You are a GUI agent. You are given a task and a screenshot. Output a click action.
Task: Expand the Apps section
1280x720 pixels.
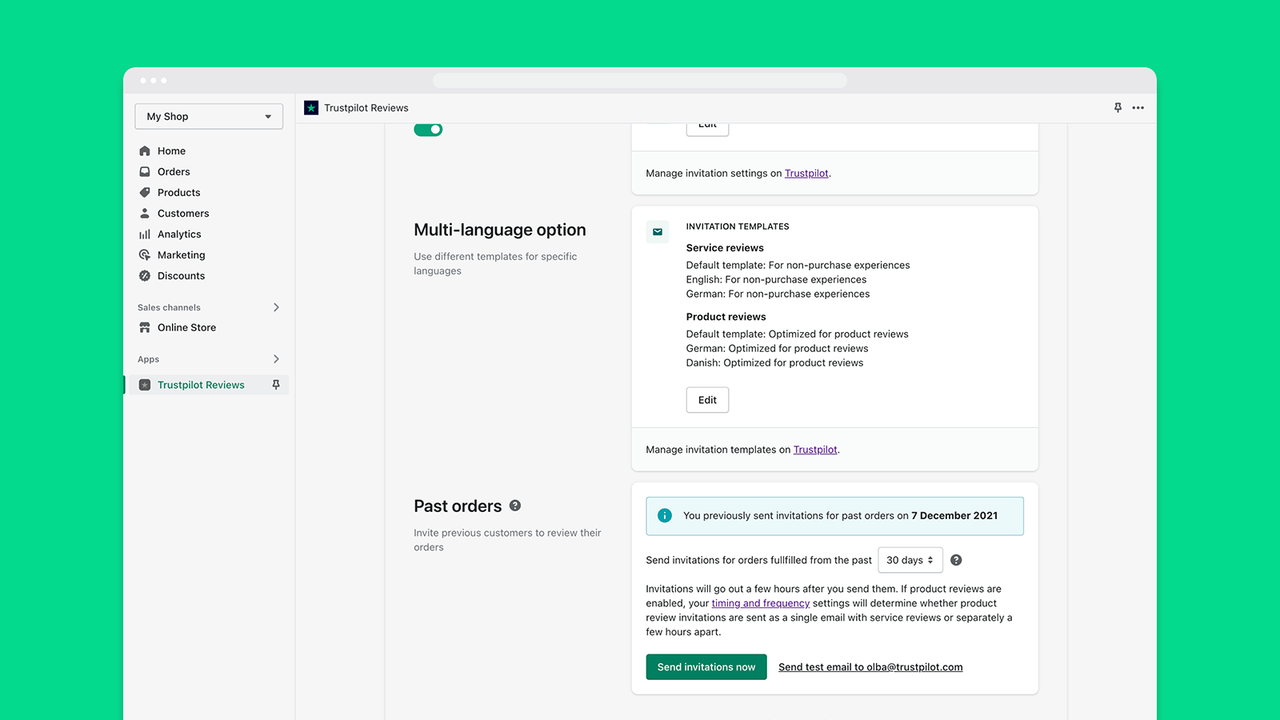(x=277, y=359)
